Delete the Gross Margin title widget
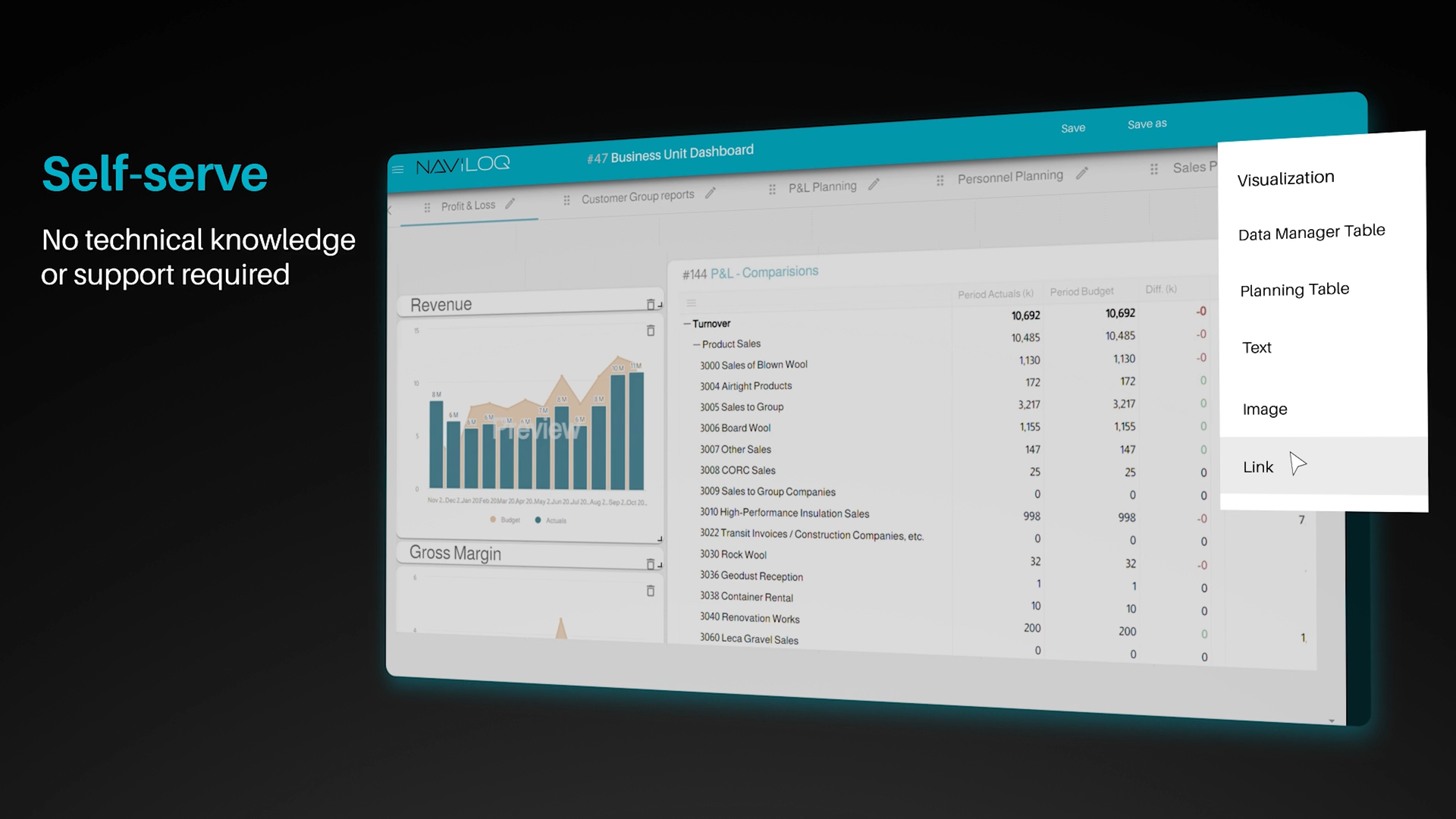 pyautogui.click(x=650, y=564)
